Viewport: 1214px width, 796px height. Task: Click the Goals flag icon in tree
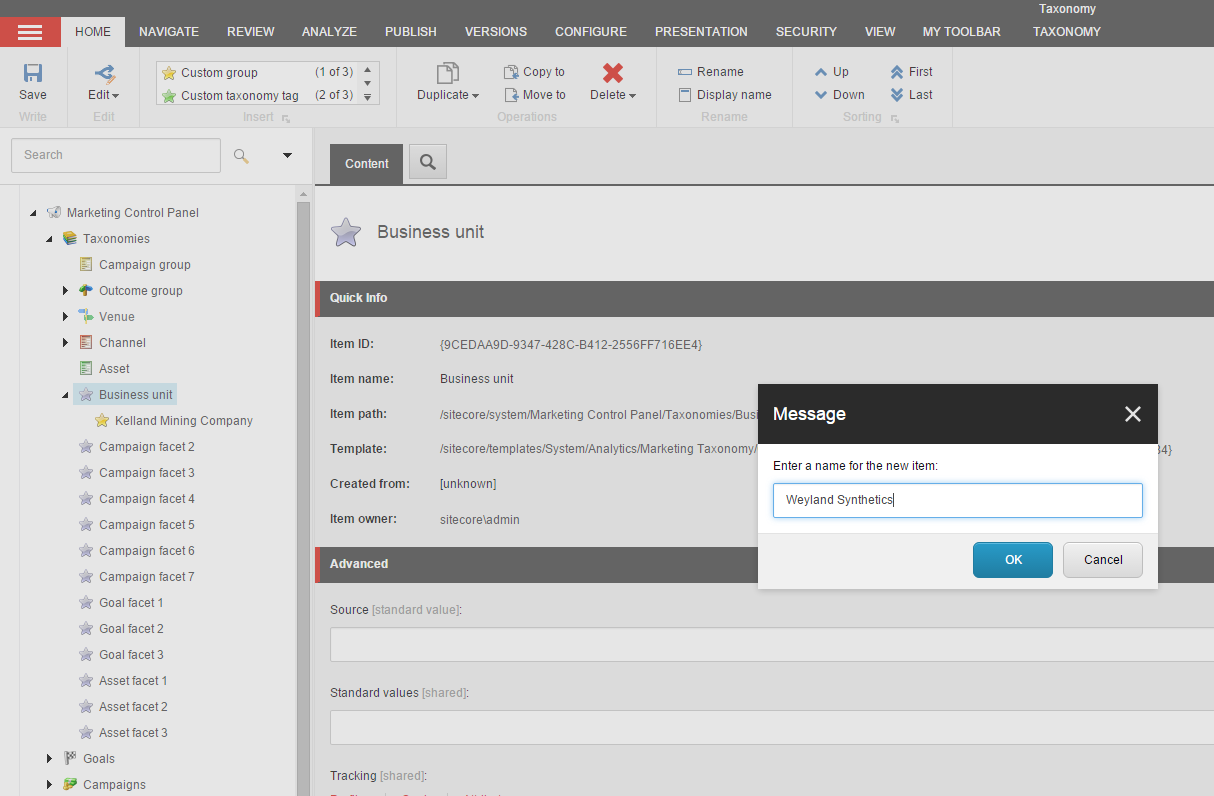(70, 759)
